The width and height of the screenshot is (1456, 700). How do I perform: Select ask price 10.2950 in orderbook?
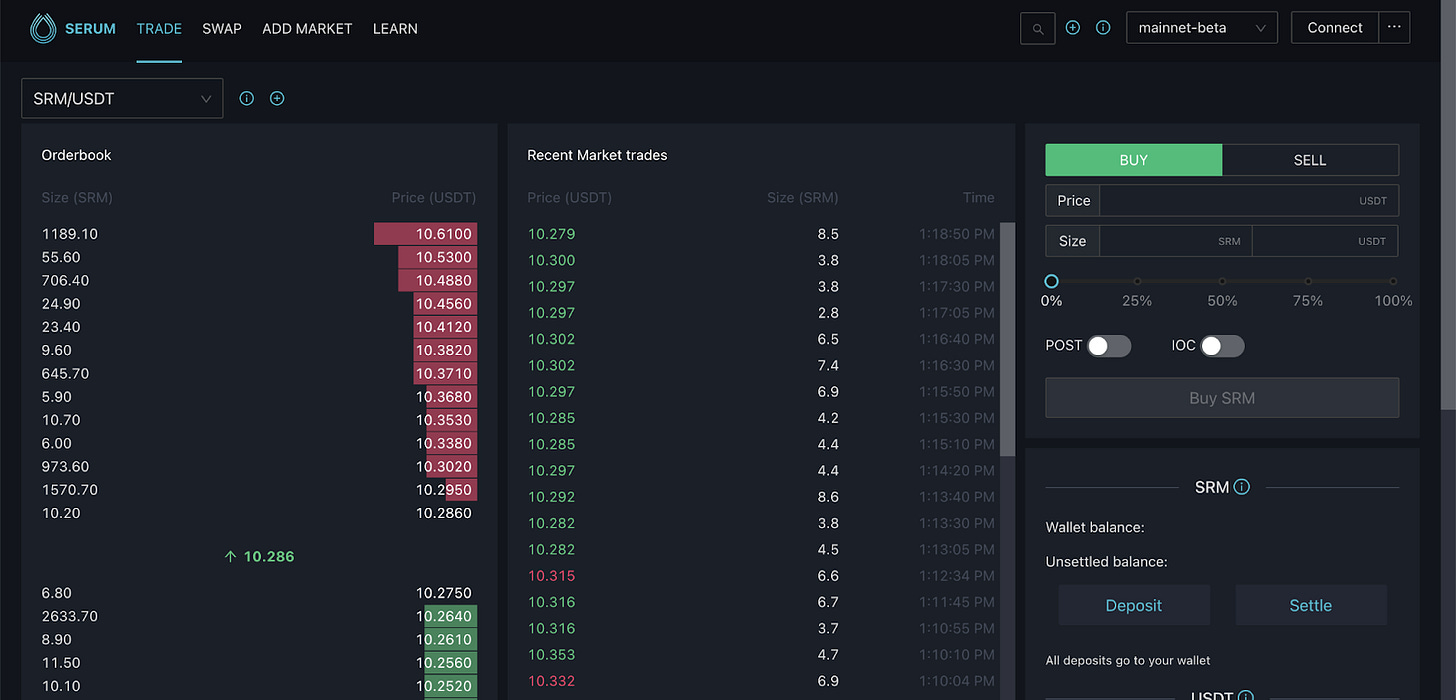tap(444, 490)
